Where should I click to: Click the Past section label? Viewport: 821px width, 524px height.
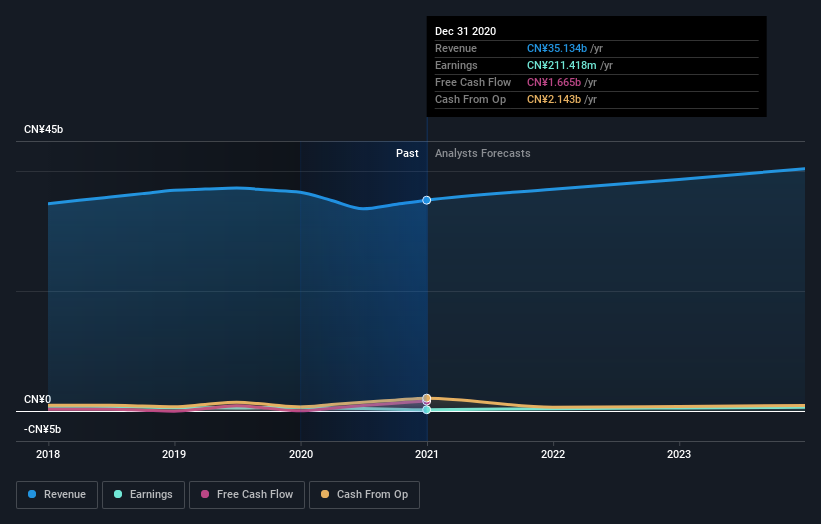click(x=407, y=153)
